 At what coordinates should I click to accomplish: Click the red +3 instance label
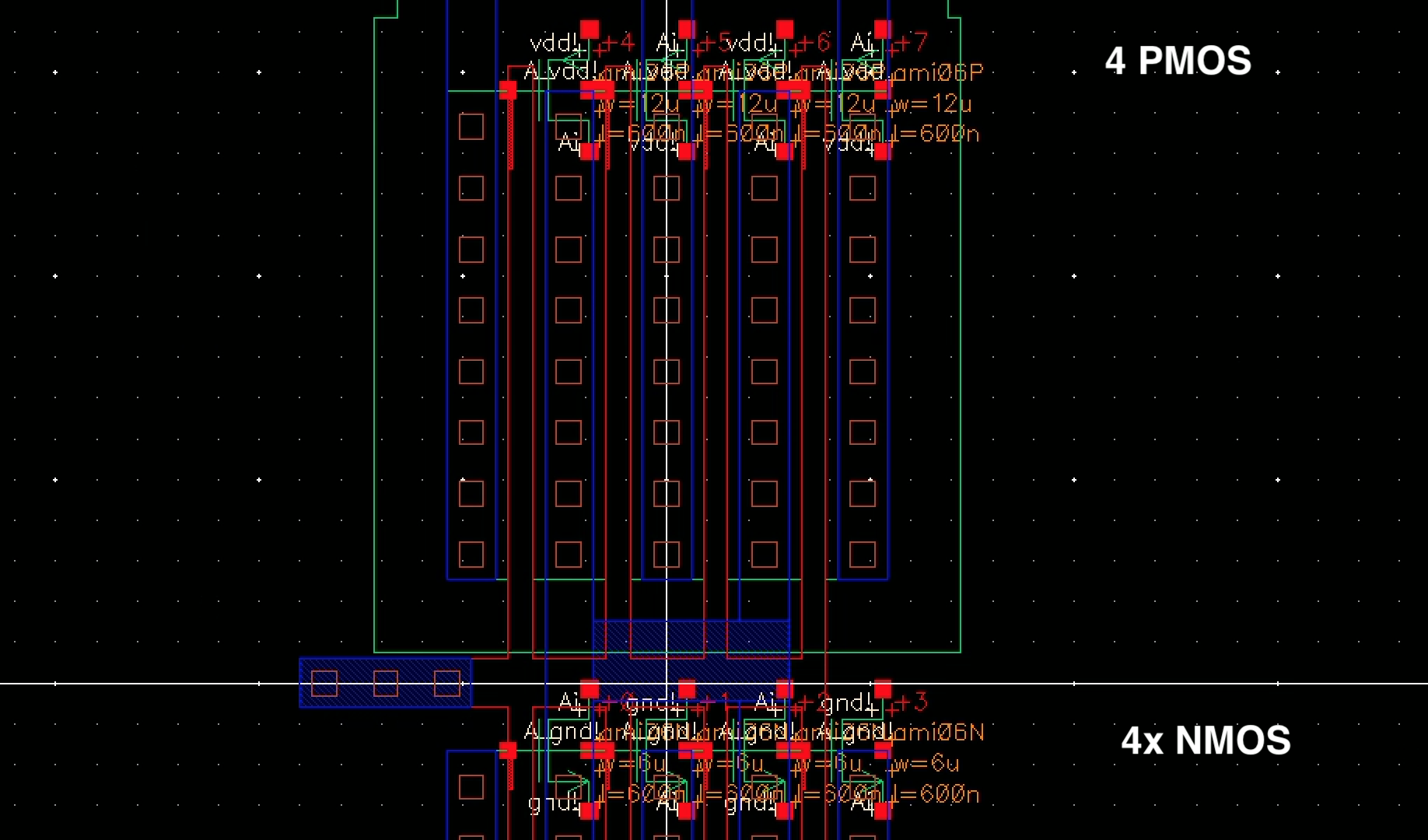[x=911, y=702]
